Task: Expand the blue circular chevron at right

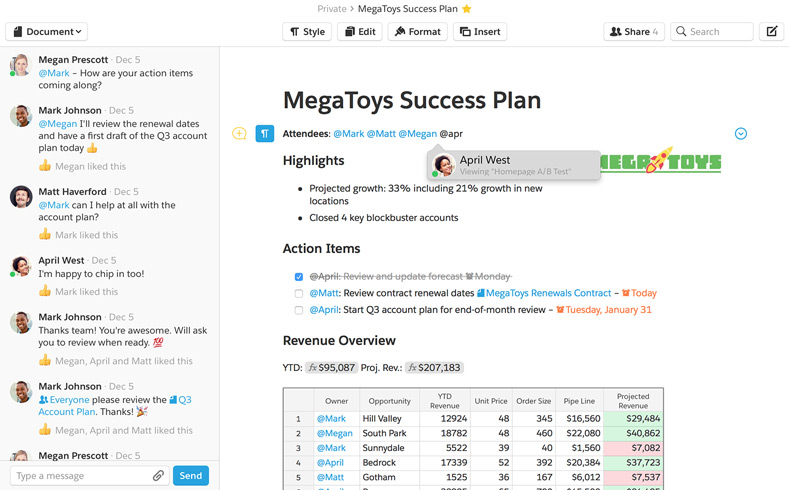Action: 741,133
